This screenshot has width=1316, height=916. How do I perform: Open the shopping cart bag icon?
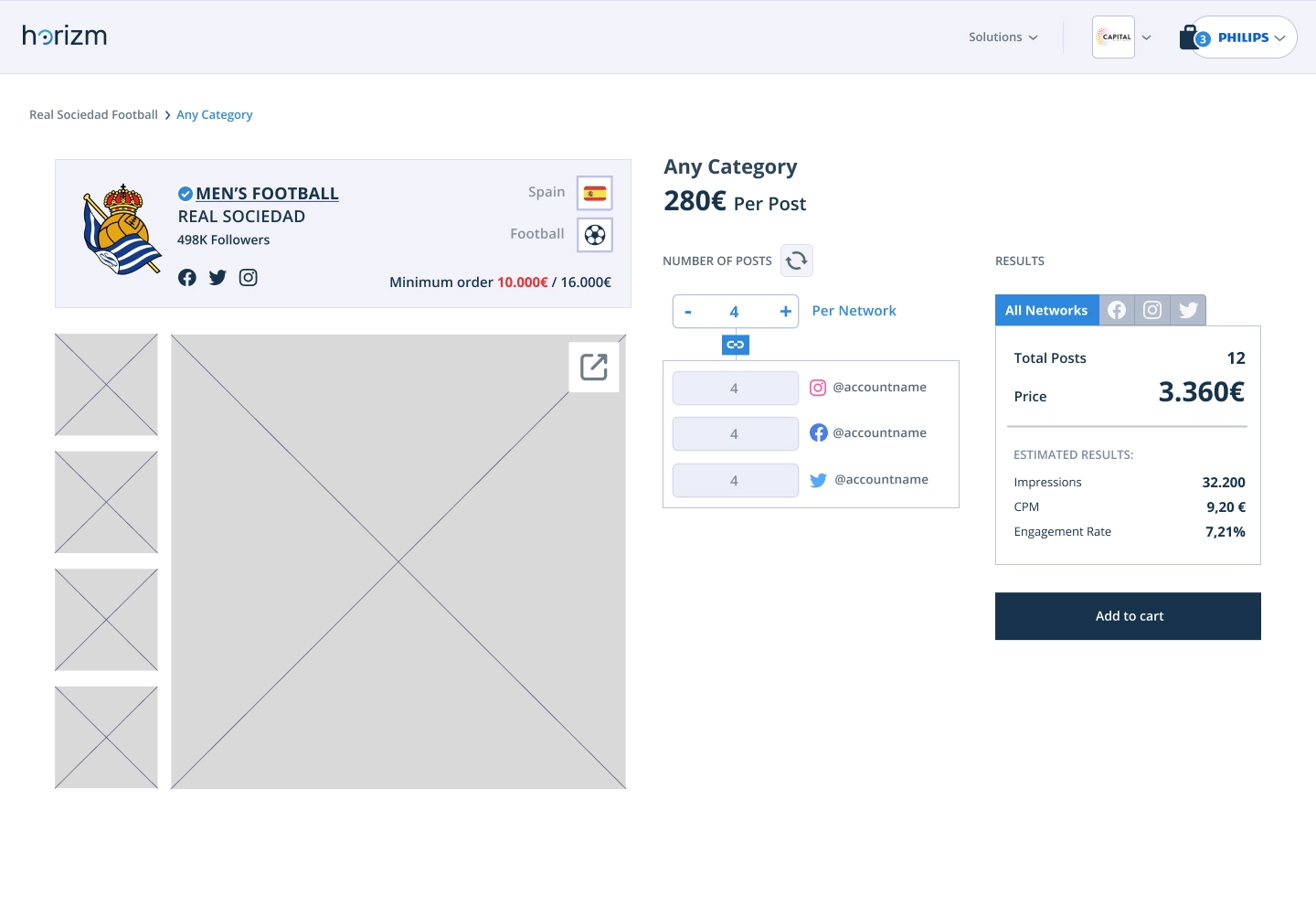1189,37
